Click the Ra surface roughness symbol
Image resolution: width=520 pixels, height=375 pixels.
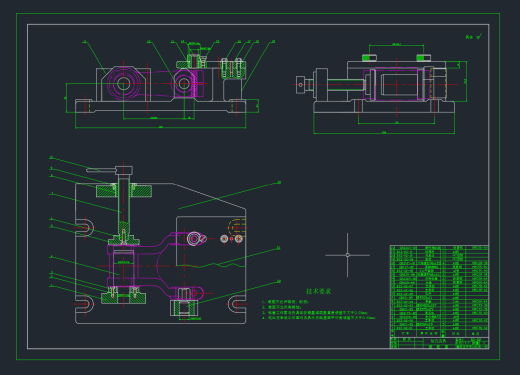474,37
